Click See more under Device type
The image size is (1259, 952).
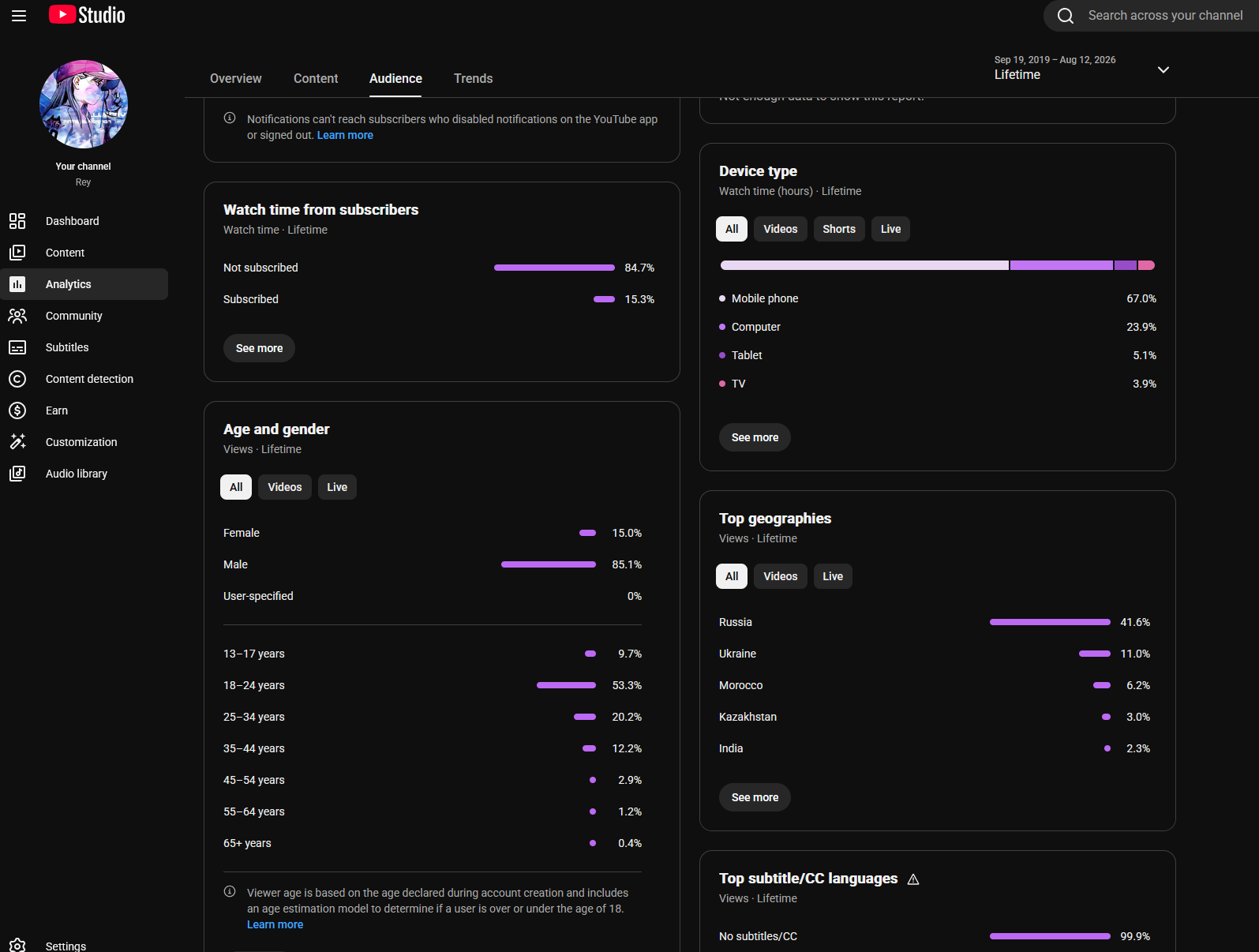[x=755, y=437]
